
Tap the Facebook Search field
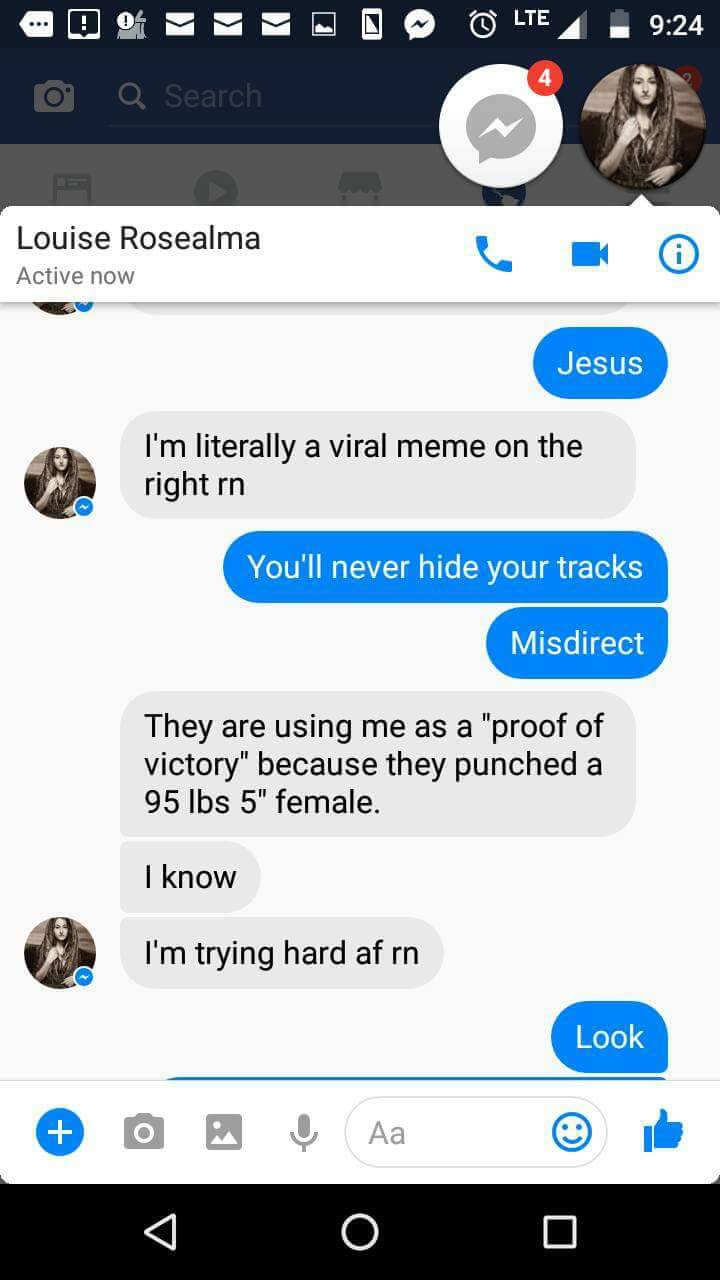click(x=270, y=96)
